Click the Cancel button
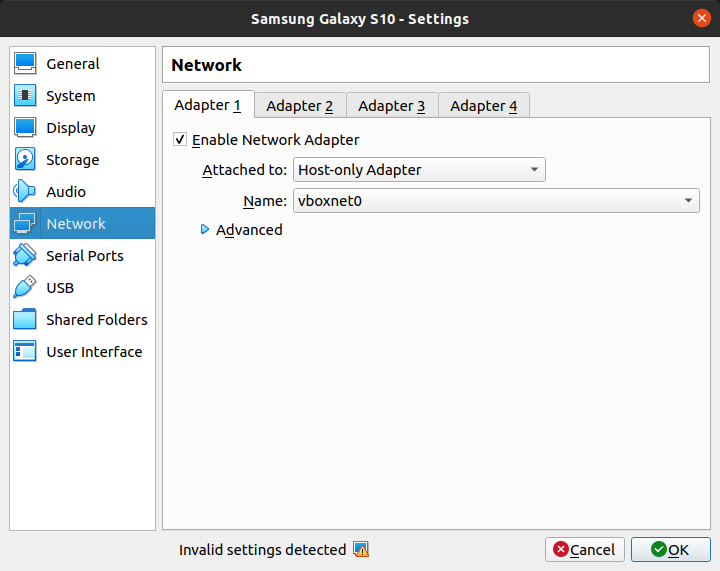 pos(585,549)
